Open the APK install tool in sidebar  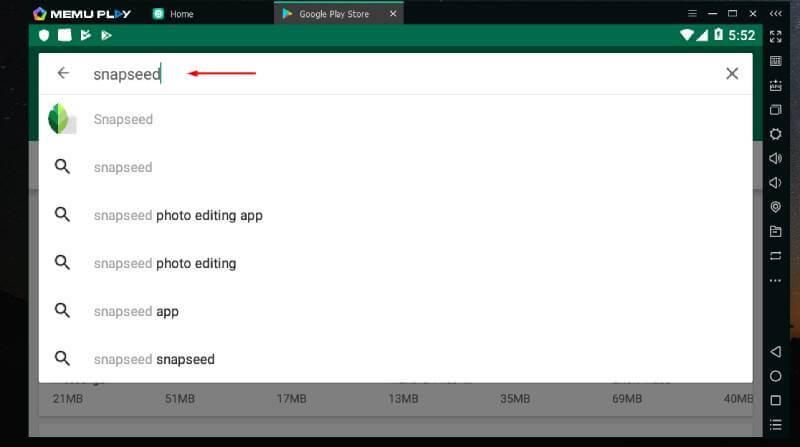click(776, 85)
